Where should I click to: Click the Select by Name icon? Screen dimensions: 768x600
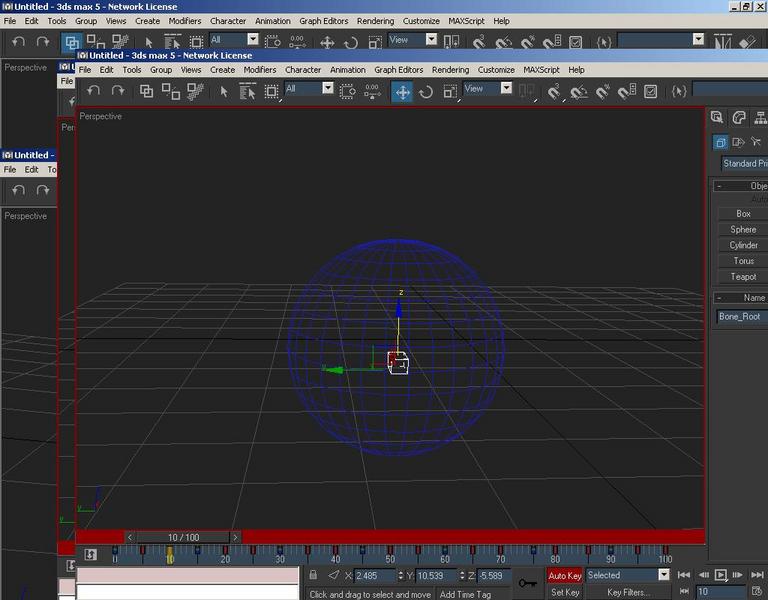tap(247, 92)
